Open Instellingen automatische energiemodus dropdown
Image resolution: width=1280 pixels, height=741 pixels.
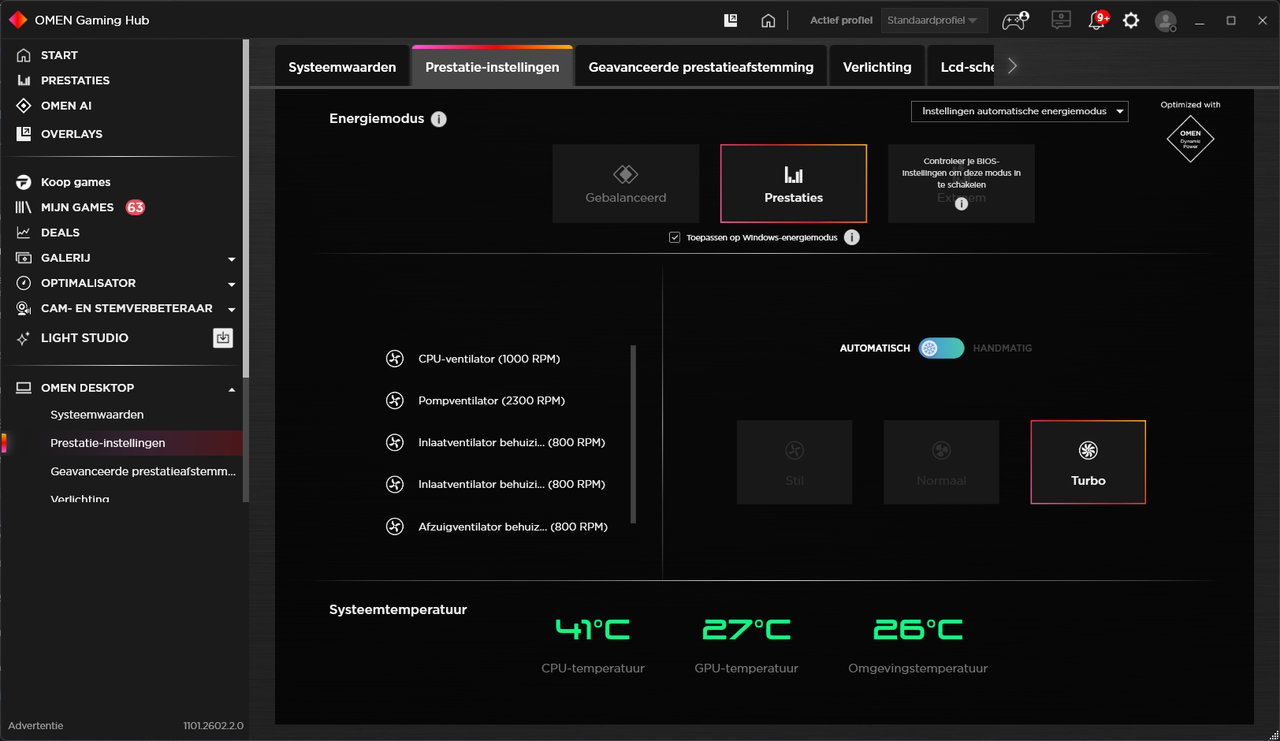click(x=1020, y=111)
